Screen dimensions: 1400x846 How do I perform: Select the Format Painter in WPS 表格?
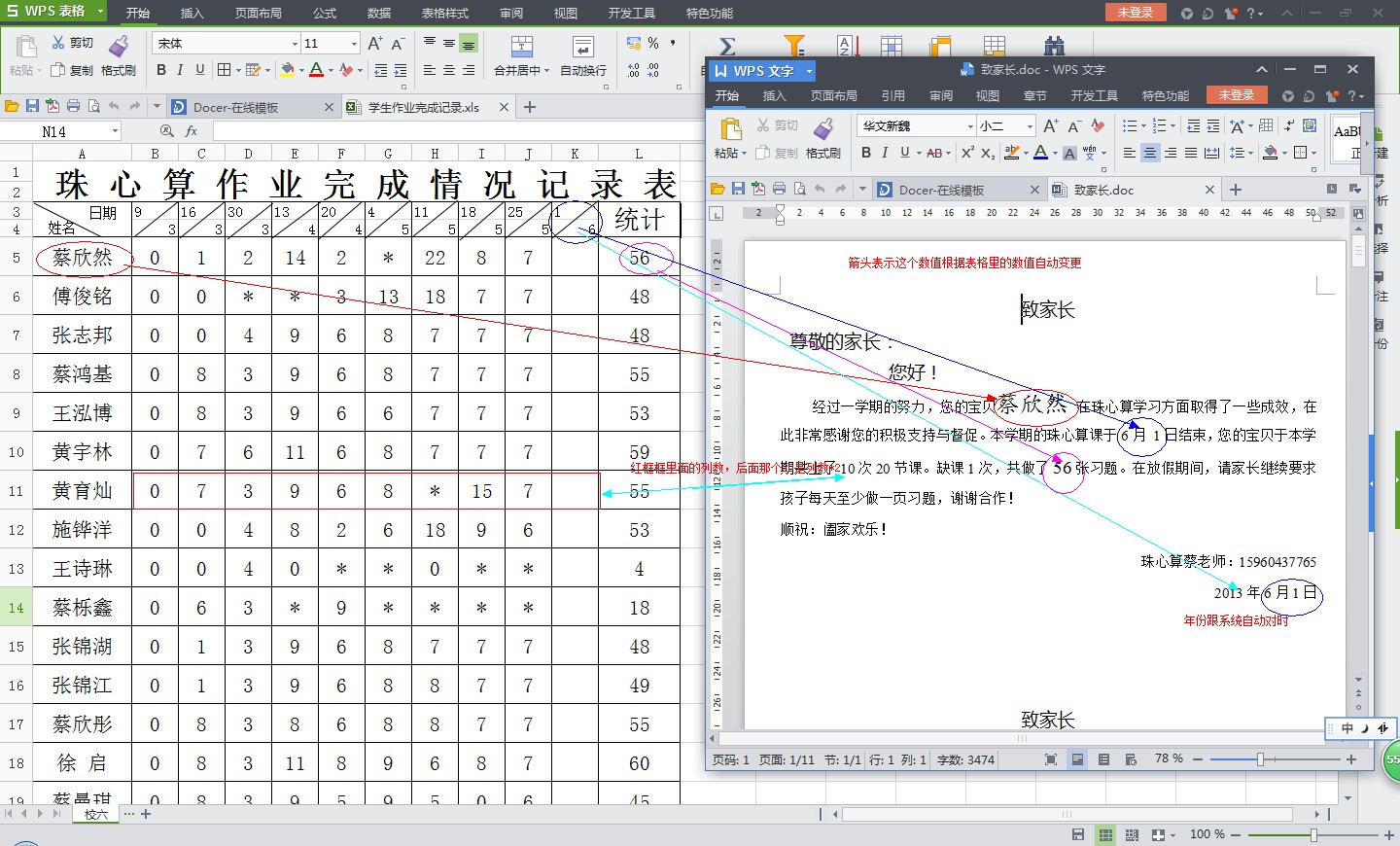[x=119, y=56]
